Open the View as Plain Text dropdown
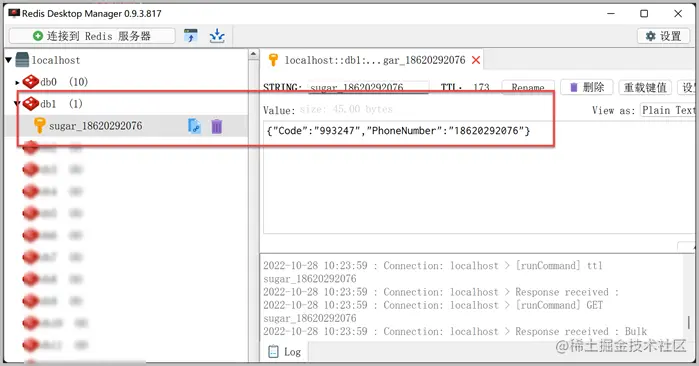Image resolution: width=699 pixels, height=366 pixels. click(668, 110)
